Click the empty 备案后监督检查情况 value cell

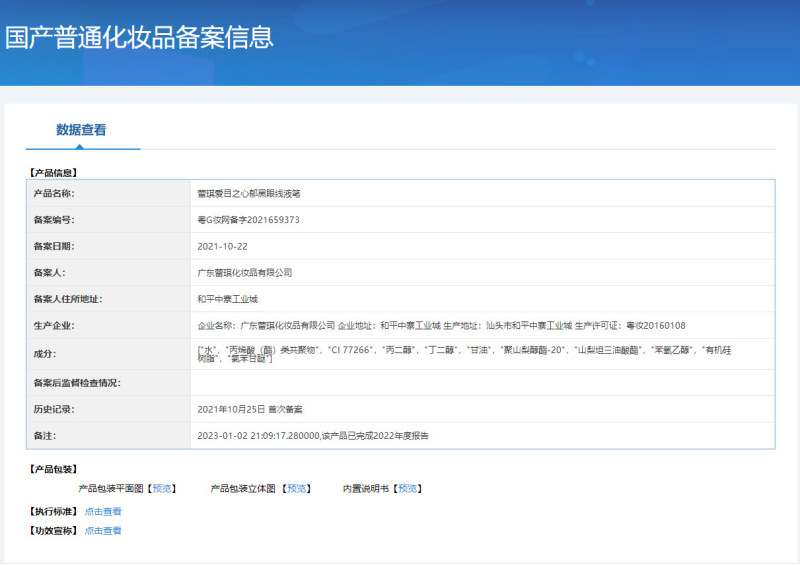click(x=482, y=383)
